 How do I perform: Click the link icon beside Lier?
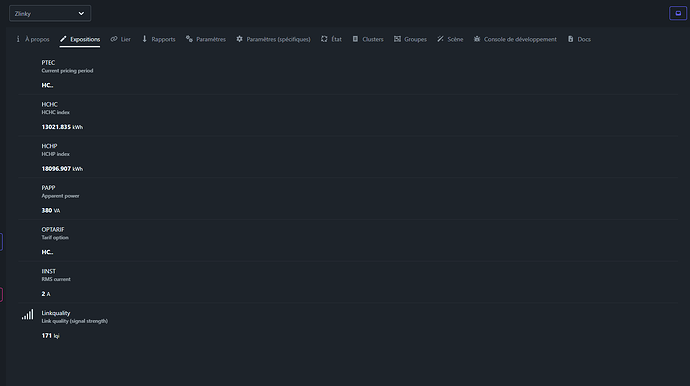point(114,39)
